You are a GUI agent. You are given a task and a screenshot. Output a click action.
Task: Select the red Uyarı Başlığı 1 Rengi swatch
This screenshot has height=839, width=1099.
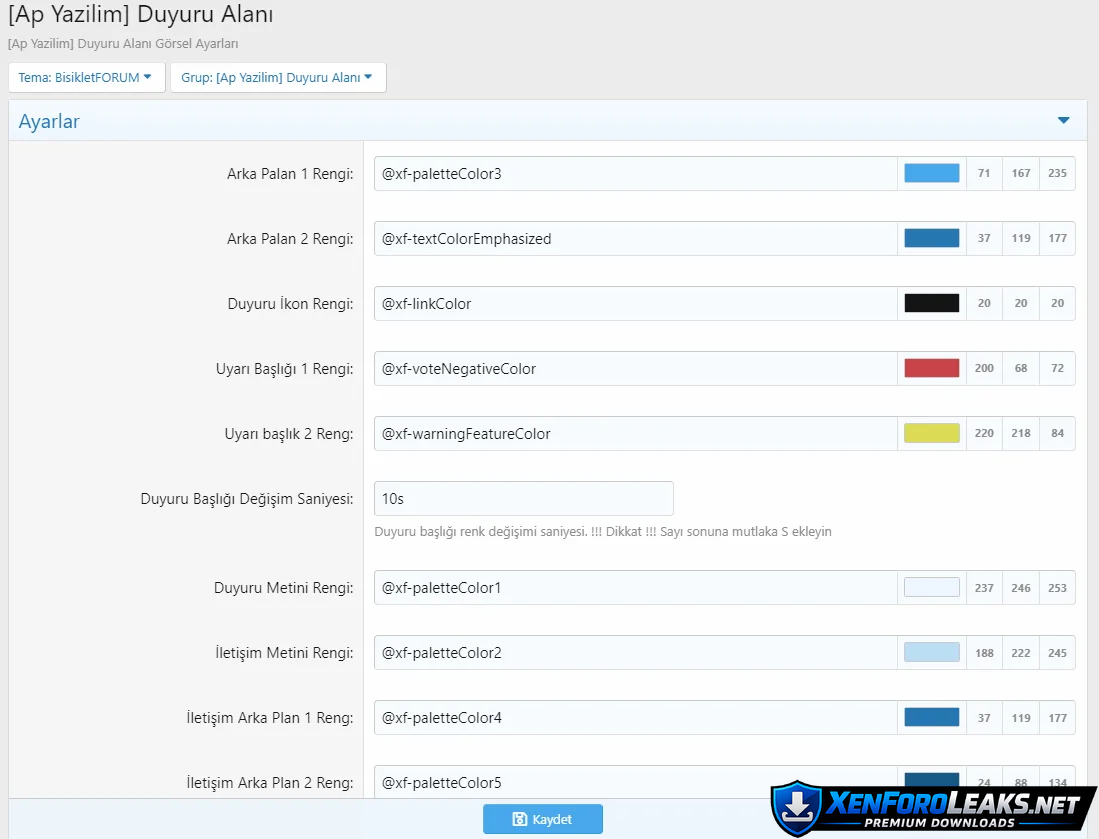(931, 368)
